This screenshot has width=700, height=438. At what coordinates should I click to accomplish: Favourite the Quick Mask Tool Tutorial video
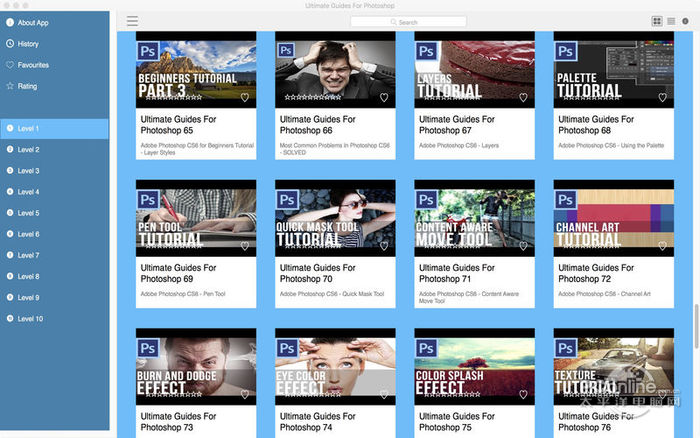(x=384, y=246)
